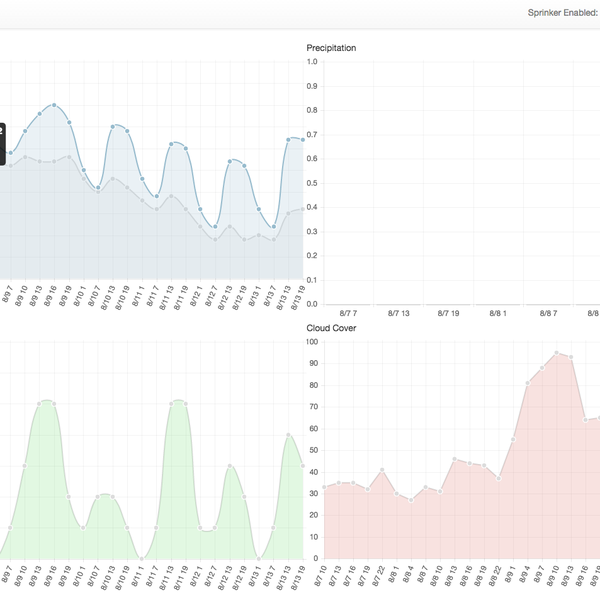Select blue line's highest peak data point
Viewport: 600px width, 600px height.
click(54, 104)
